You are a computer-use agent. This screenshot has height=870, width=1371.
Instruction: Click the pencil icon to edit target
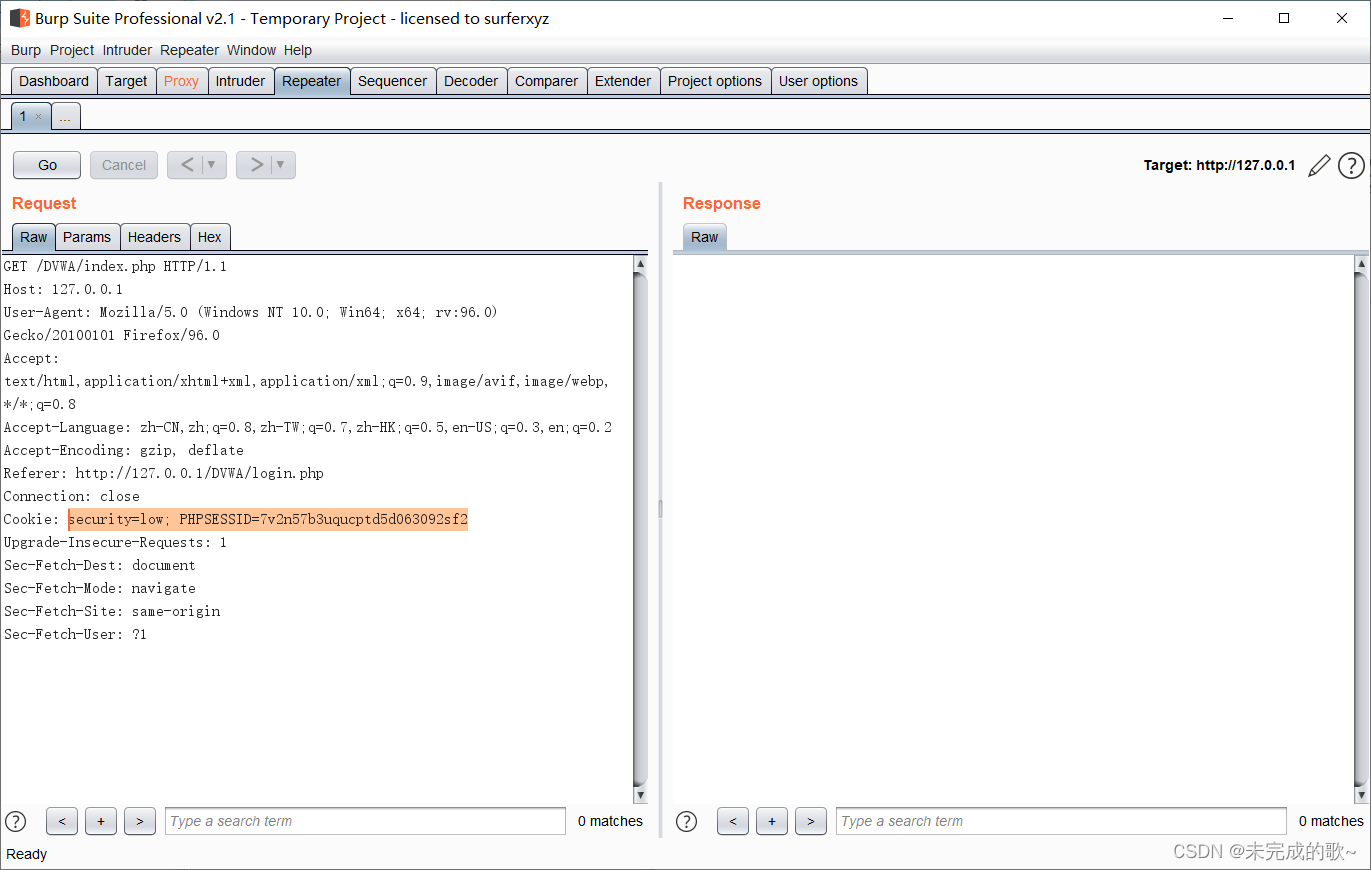click(x=1319, y=166)
